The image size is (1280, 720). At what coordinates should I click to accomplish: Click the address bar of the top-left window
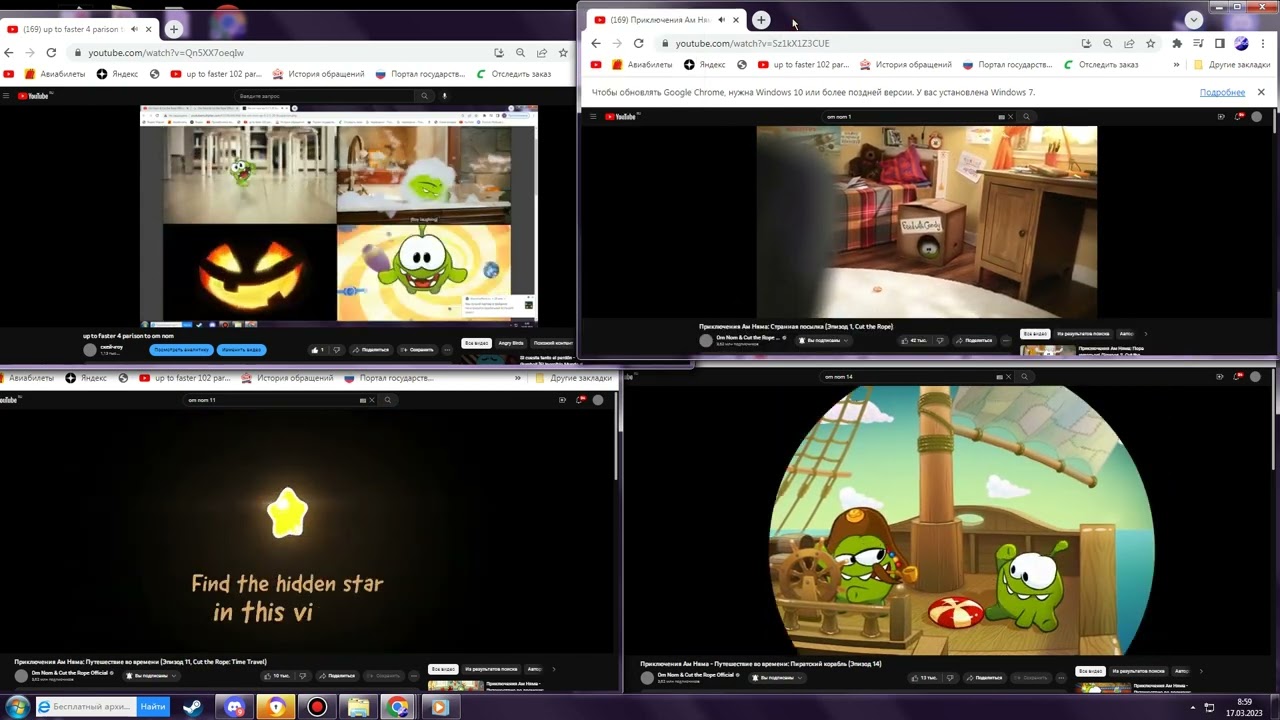tap(280, 52)
